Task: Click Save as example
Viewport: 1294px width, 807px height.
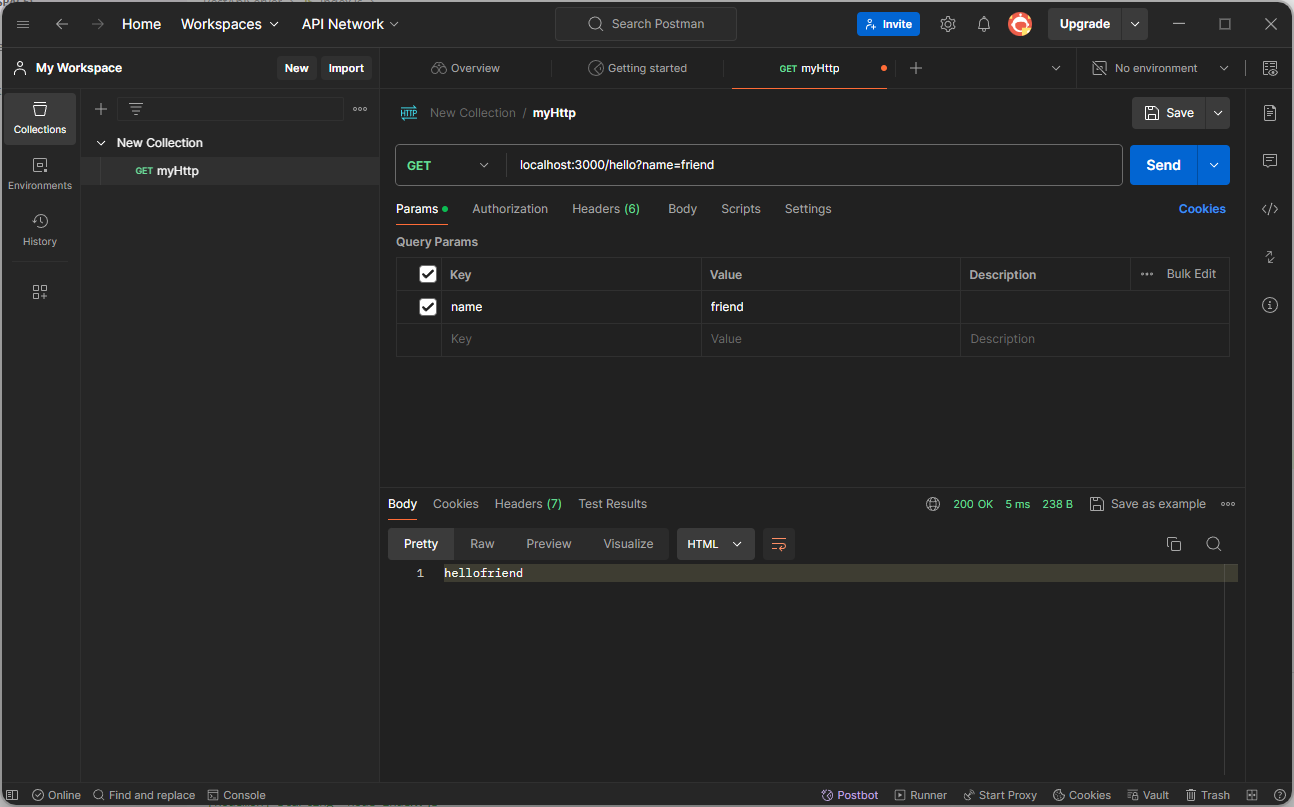Action: [x=1148, y=504]
